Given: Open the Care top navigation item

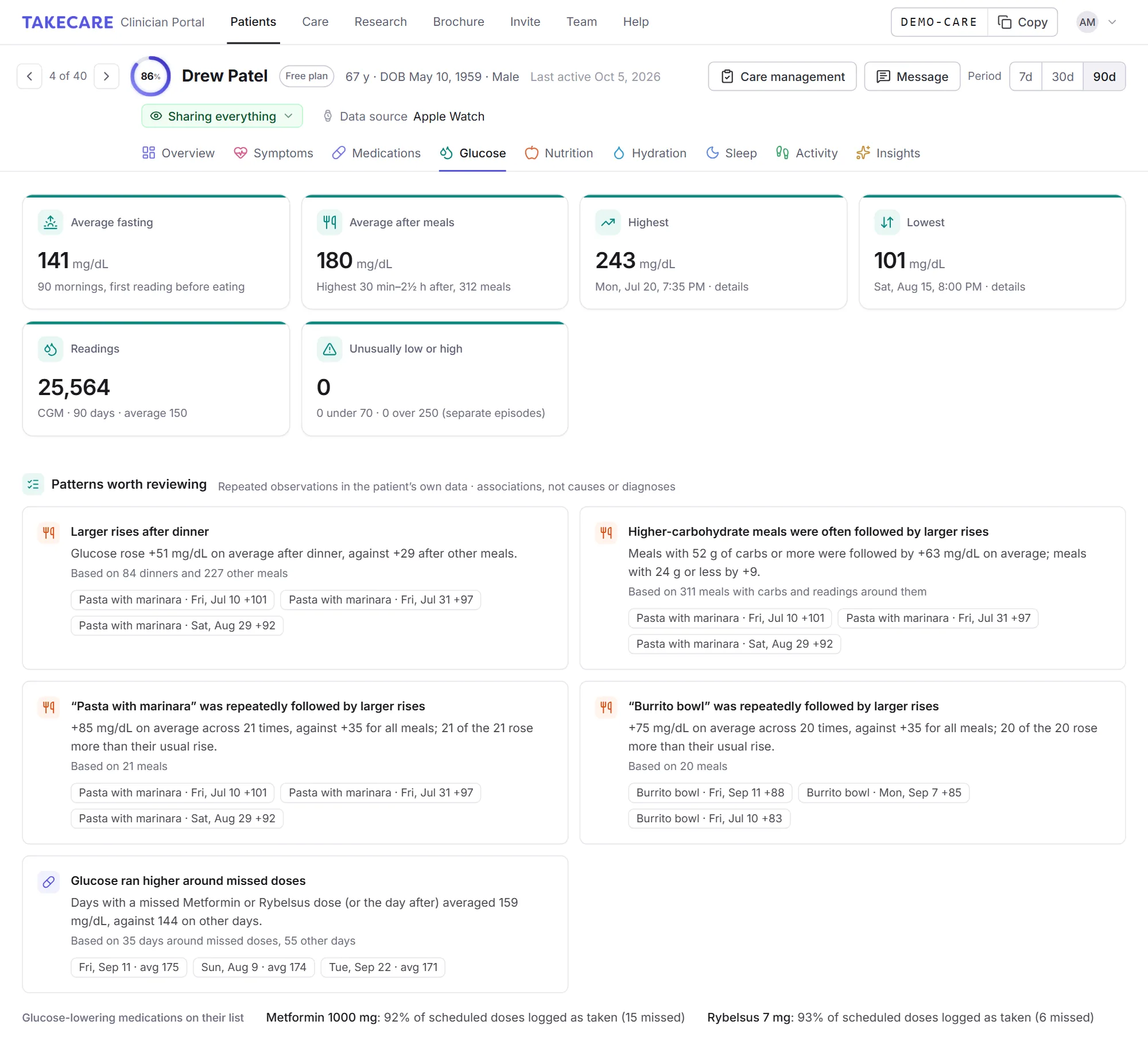Looking at the screenshot, I should click(x=315, y=22).
